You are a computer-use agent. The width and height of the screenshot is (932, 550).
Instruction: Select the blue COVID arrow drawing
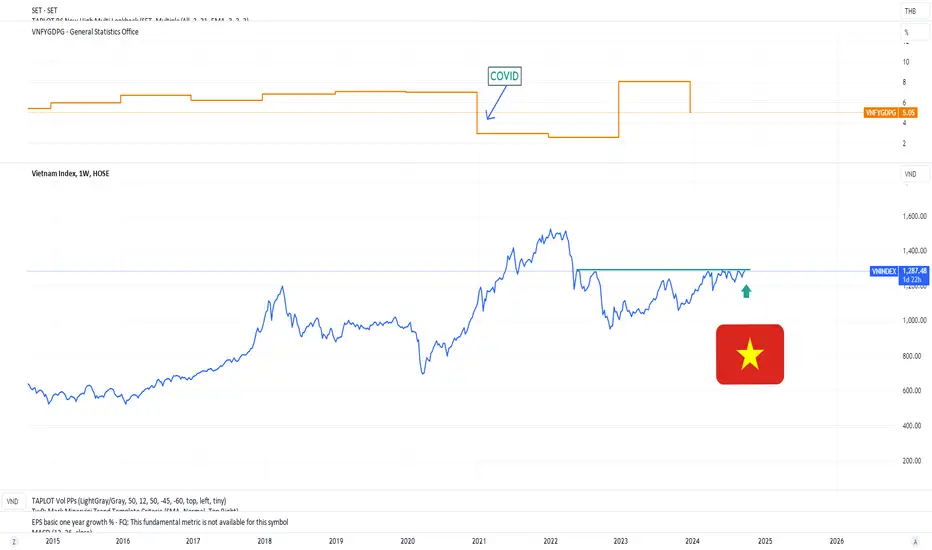496,103
